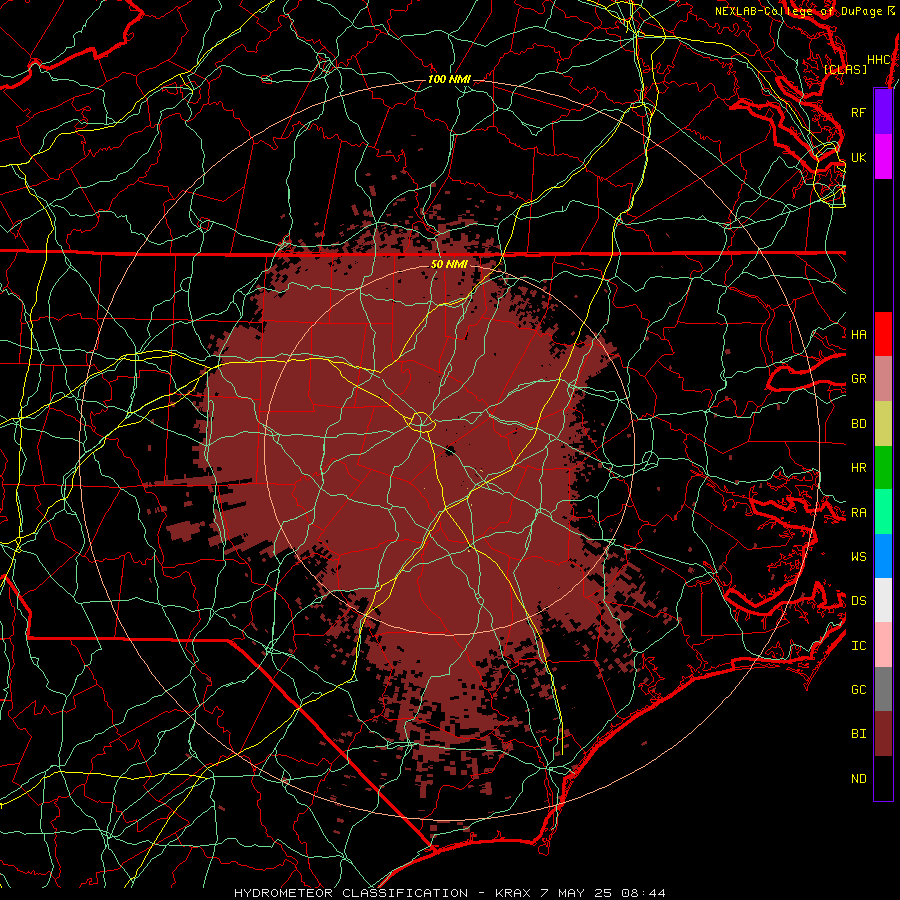900x900 pixels.
Task: Click the "HA" legend label
Action: coord(859,334)
